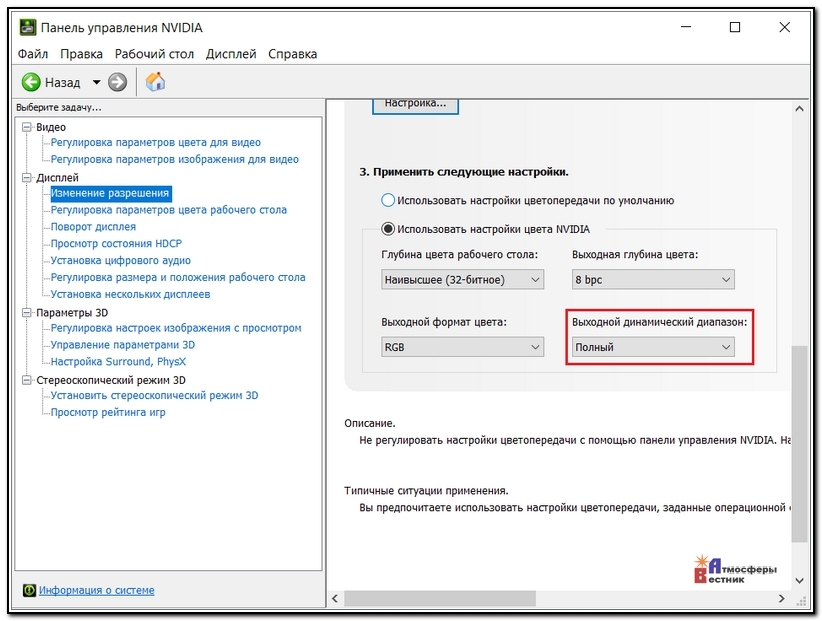Open Настройка Surround, PhysX
This screenshot has width=822, height=621.
click(118, 362)
